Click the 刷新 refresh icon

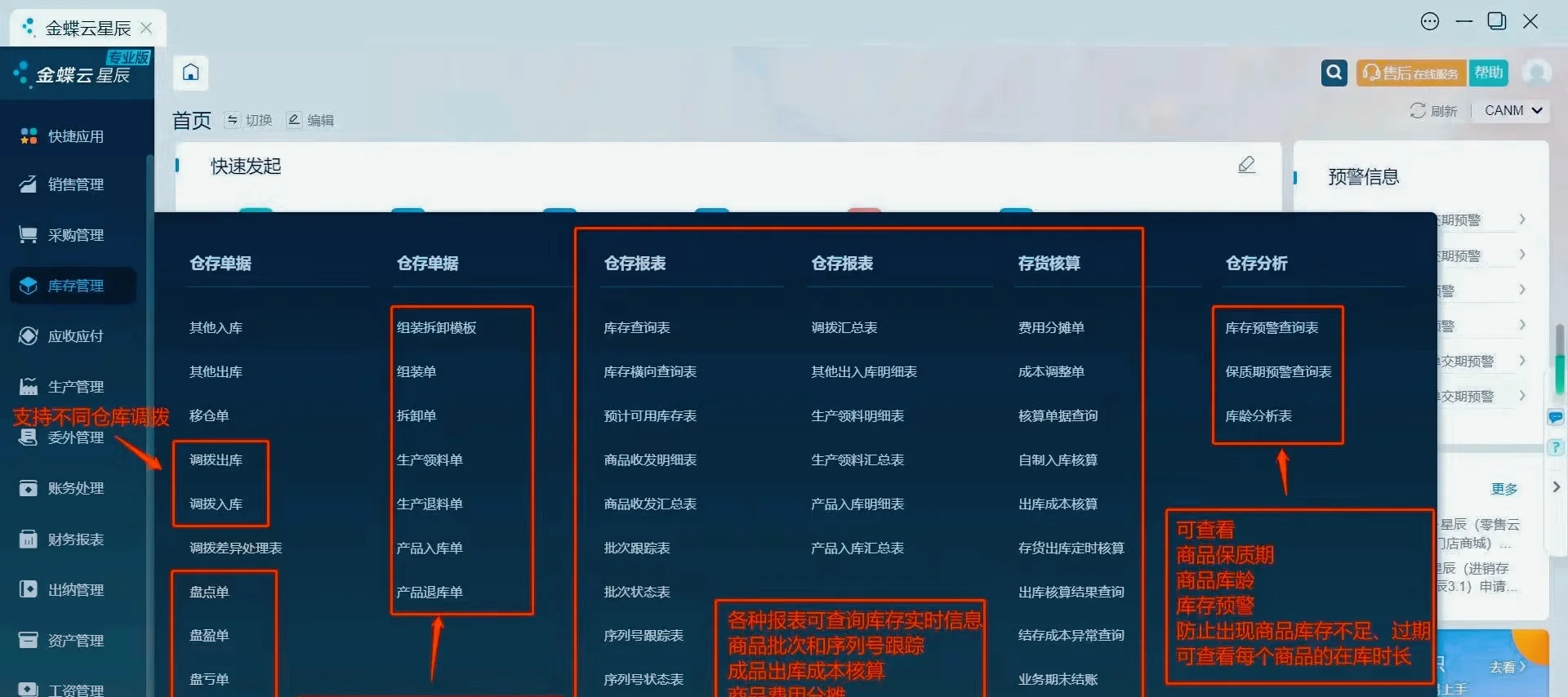point(1418,110)
